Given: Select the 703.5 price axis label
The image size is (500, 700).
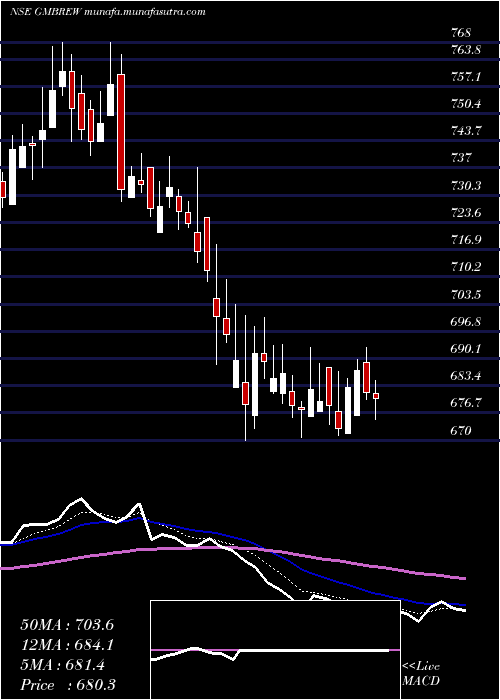Looking at the screenshot, I should pos(466,294).
